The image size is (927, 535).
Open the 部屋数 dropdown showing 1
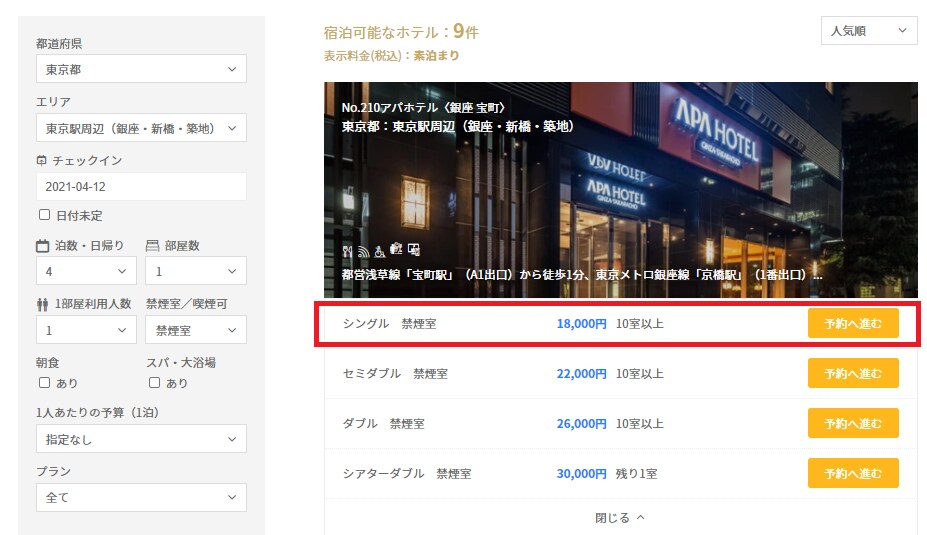(196, 271)
